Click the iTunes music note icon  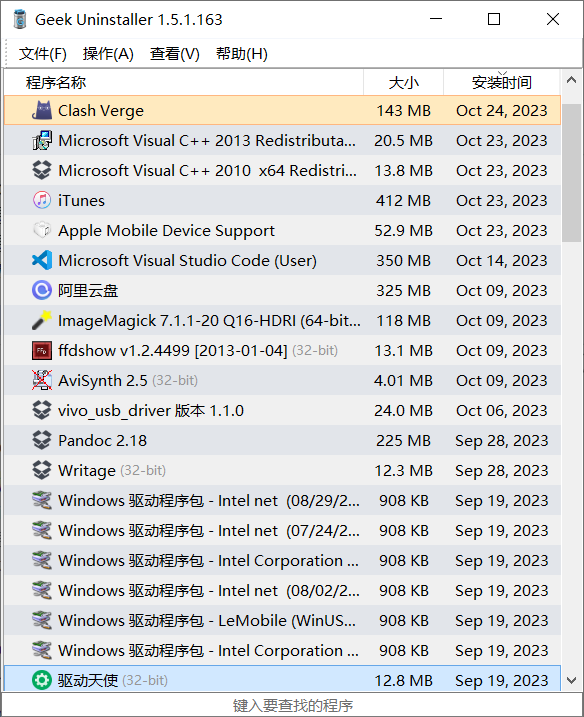pyautogui.click(x=42, y=200)
